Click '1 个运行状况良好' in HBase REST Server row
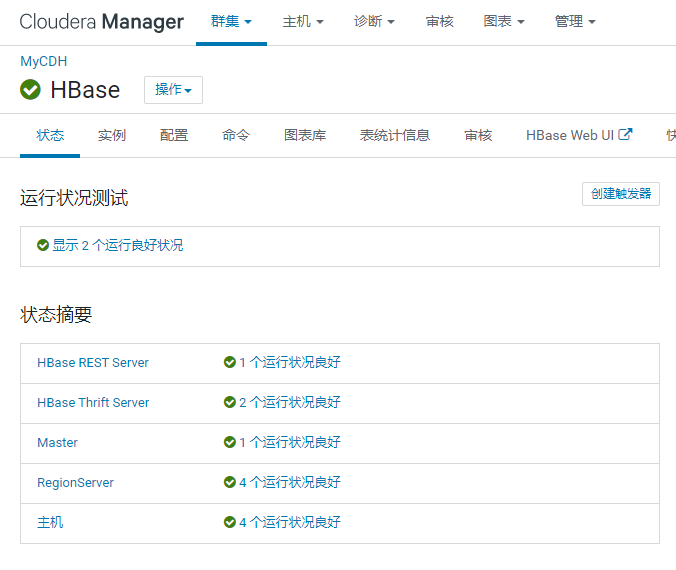 coord(290,362)
